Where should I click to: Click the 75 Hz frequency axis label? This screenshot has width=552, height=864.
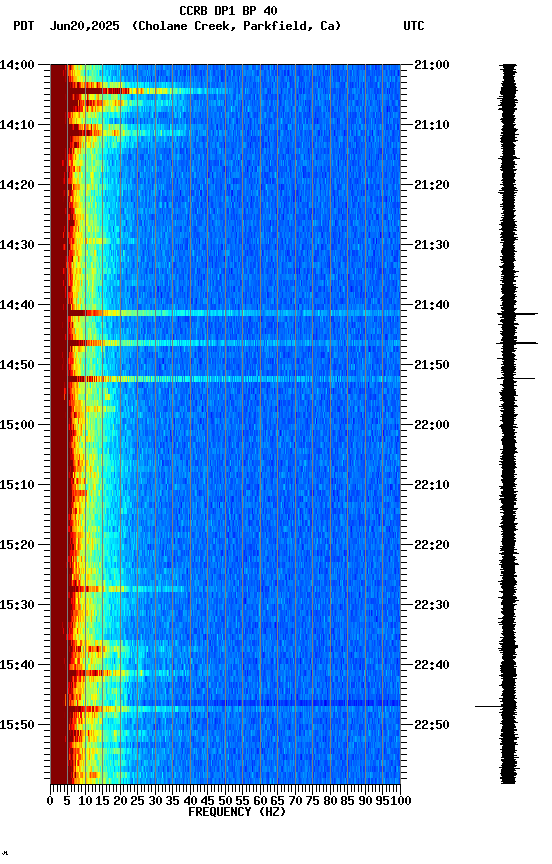(312, 801)
